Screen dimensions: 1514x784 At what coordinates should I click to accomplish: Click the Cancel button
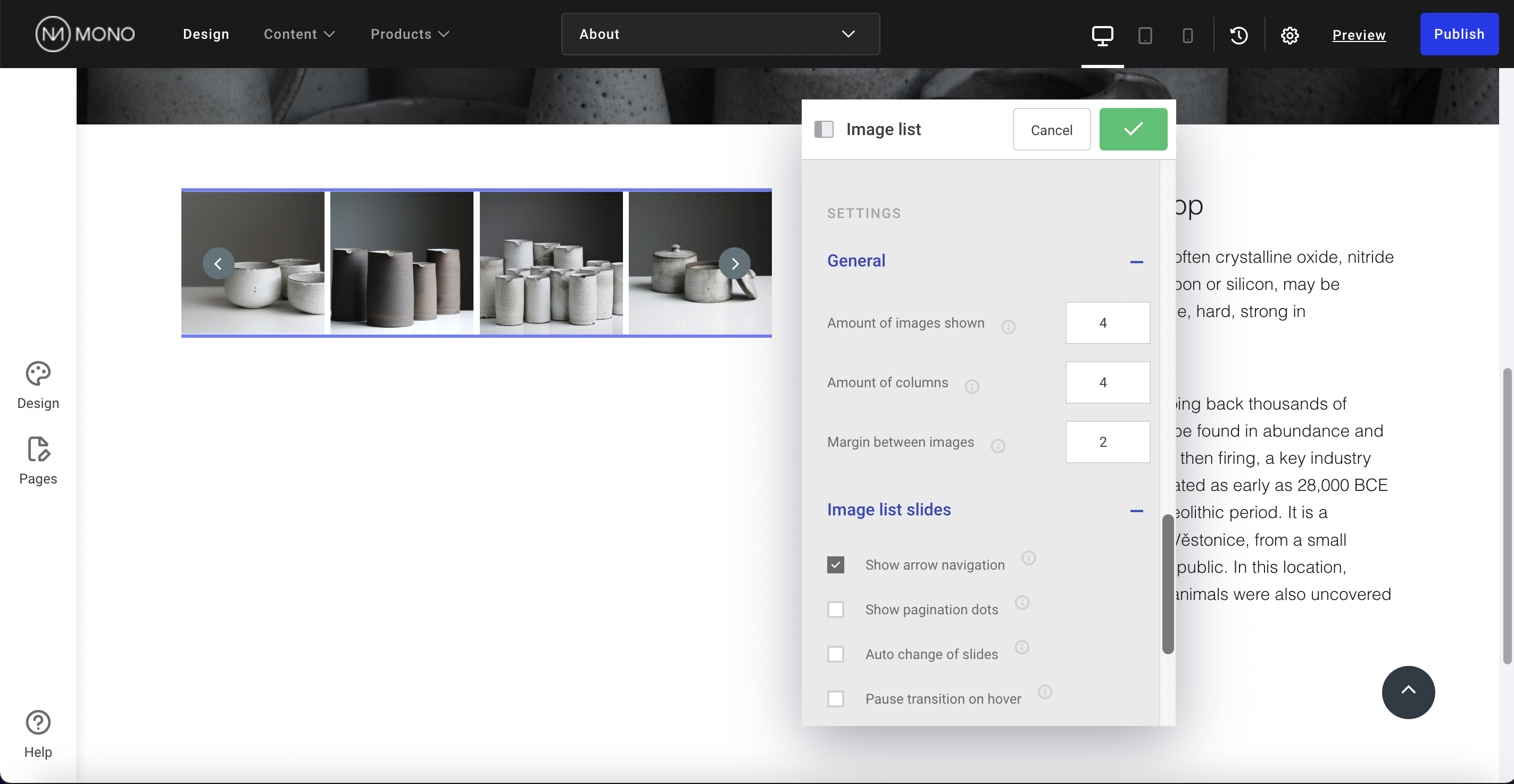[x=1051, y=129]
